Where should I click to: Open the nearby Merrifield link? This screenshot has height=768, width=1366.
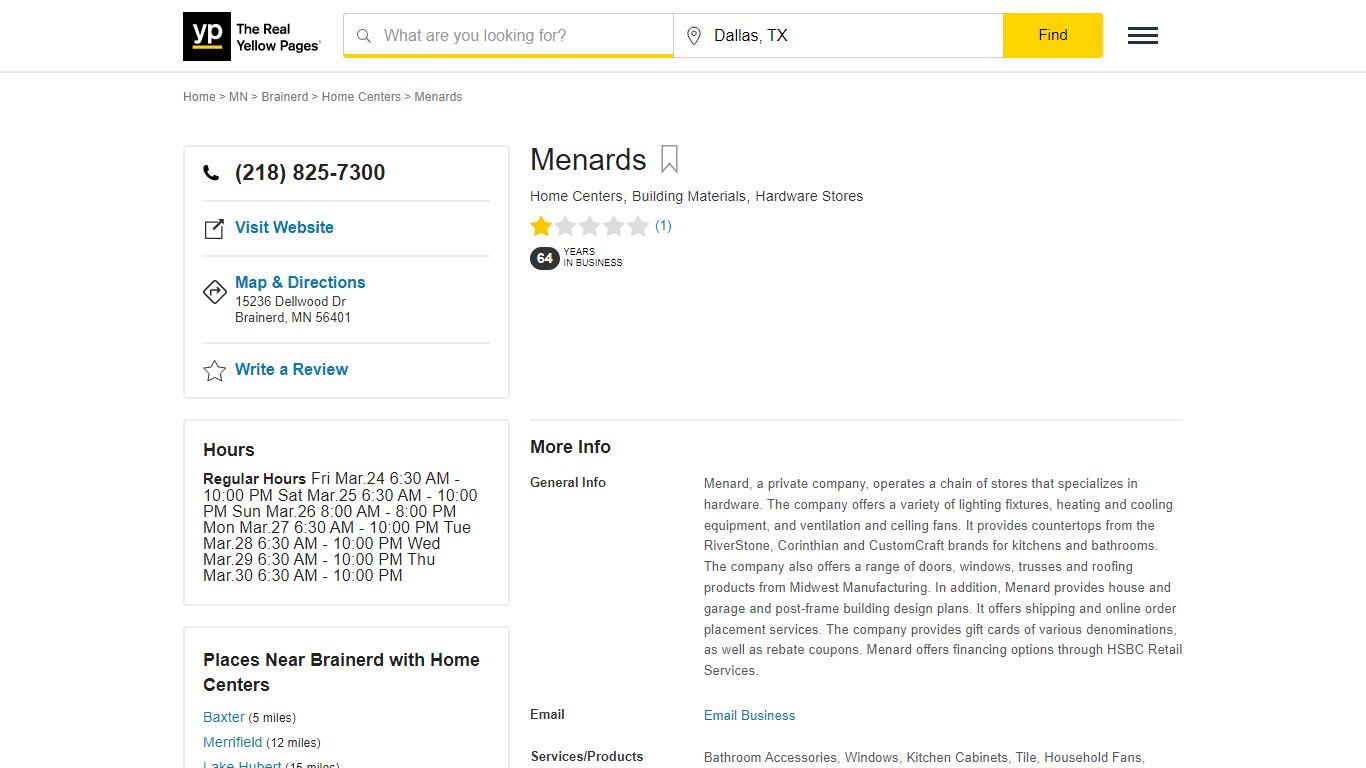[233, 742]
